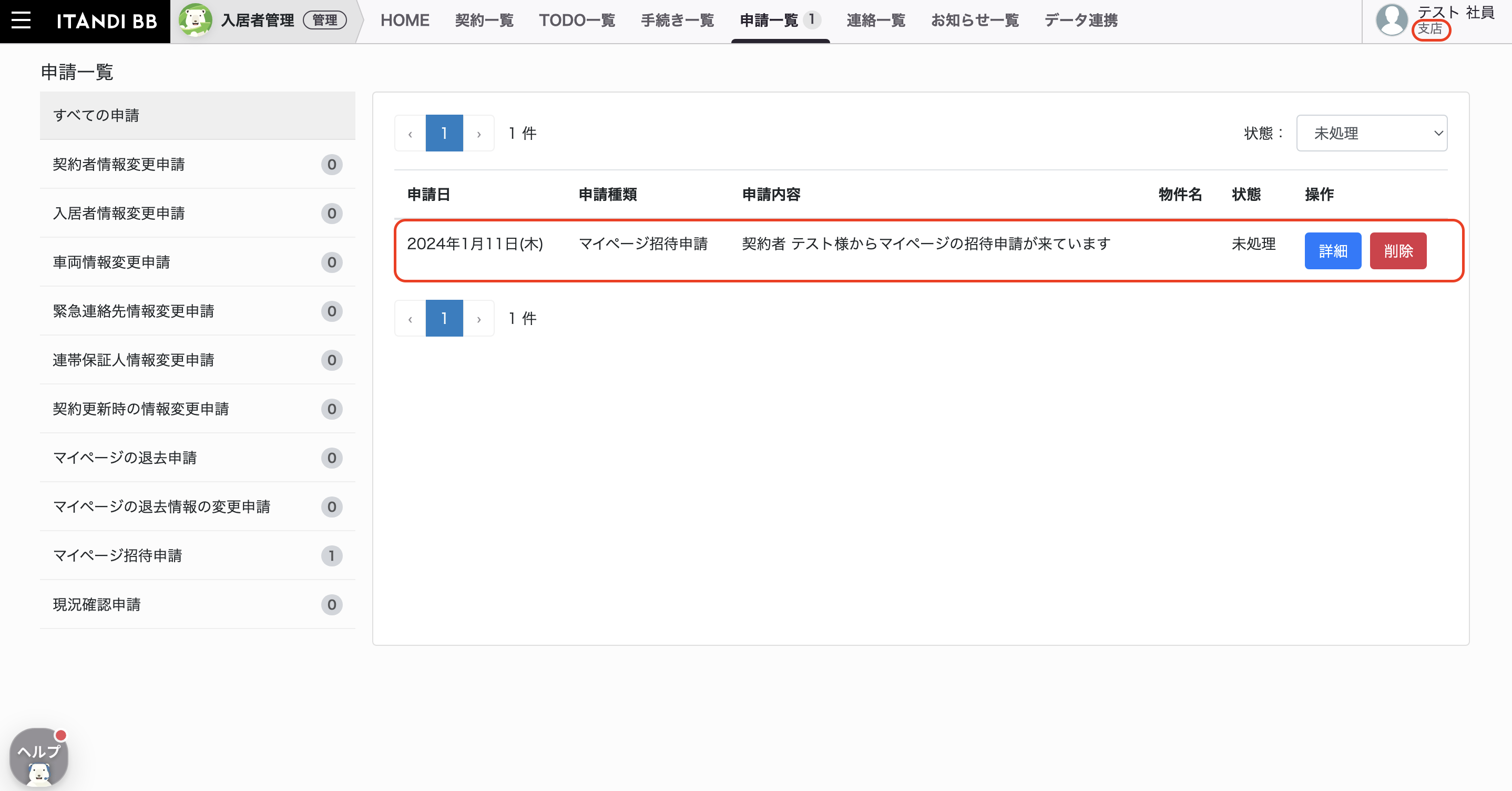The height and width of the screenshot is (791, 1512).
Task: Click the 契約者 テスト様 request content text
Action: pos(926,244)
